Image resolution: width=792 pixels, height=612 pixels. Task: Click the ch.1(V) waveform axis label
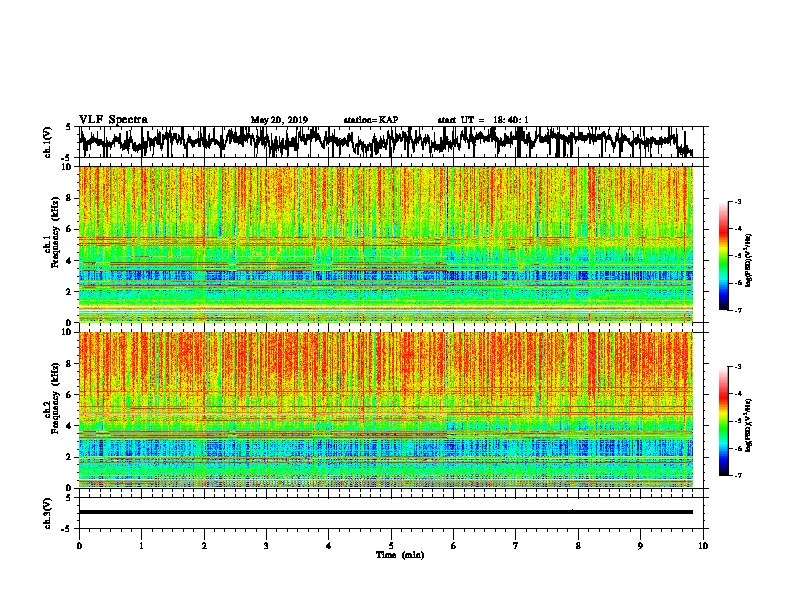click(48, 142)
